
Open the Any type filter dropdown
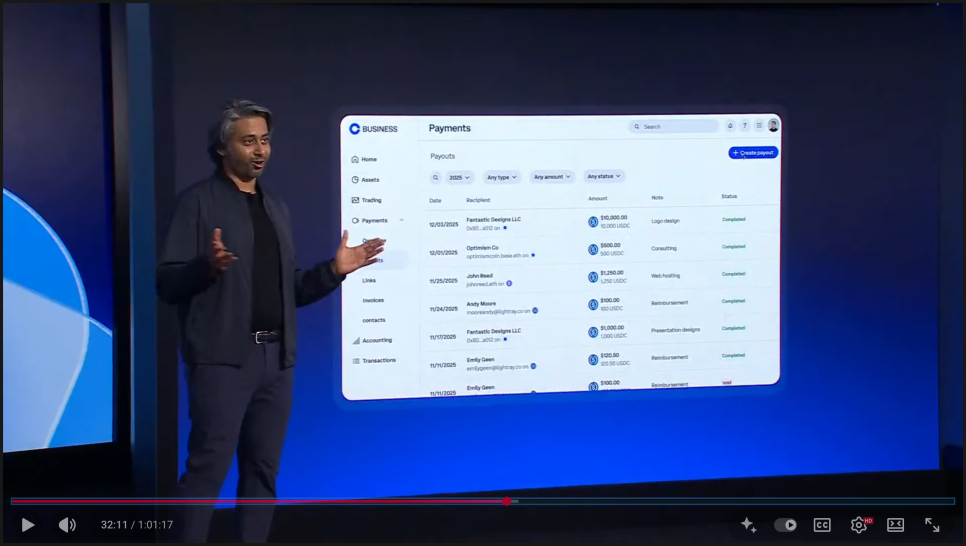tap(502, 177)
